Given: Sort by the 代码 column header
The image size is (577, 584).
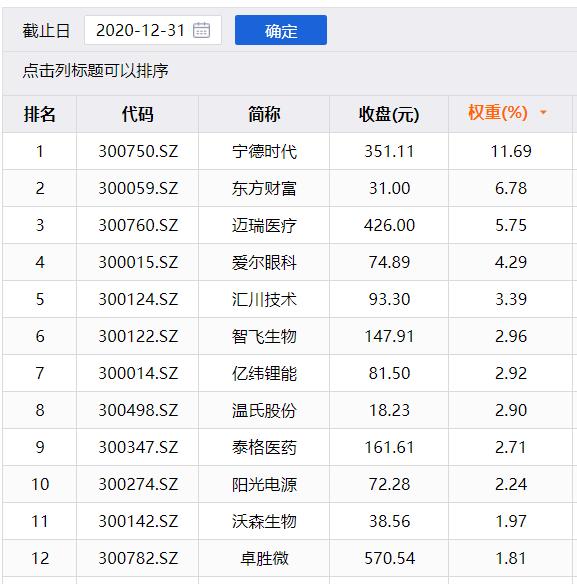Looking at the screenshot, I should (x=137, y=114).
